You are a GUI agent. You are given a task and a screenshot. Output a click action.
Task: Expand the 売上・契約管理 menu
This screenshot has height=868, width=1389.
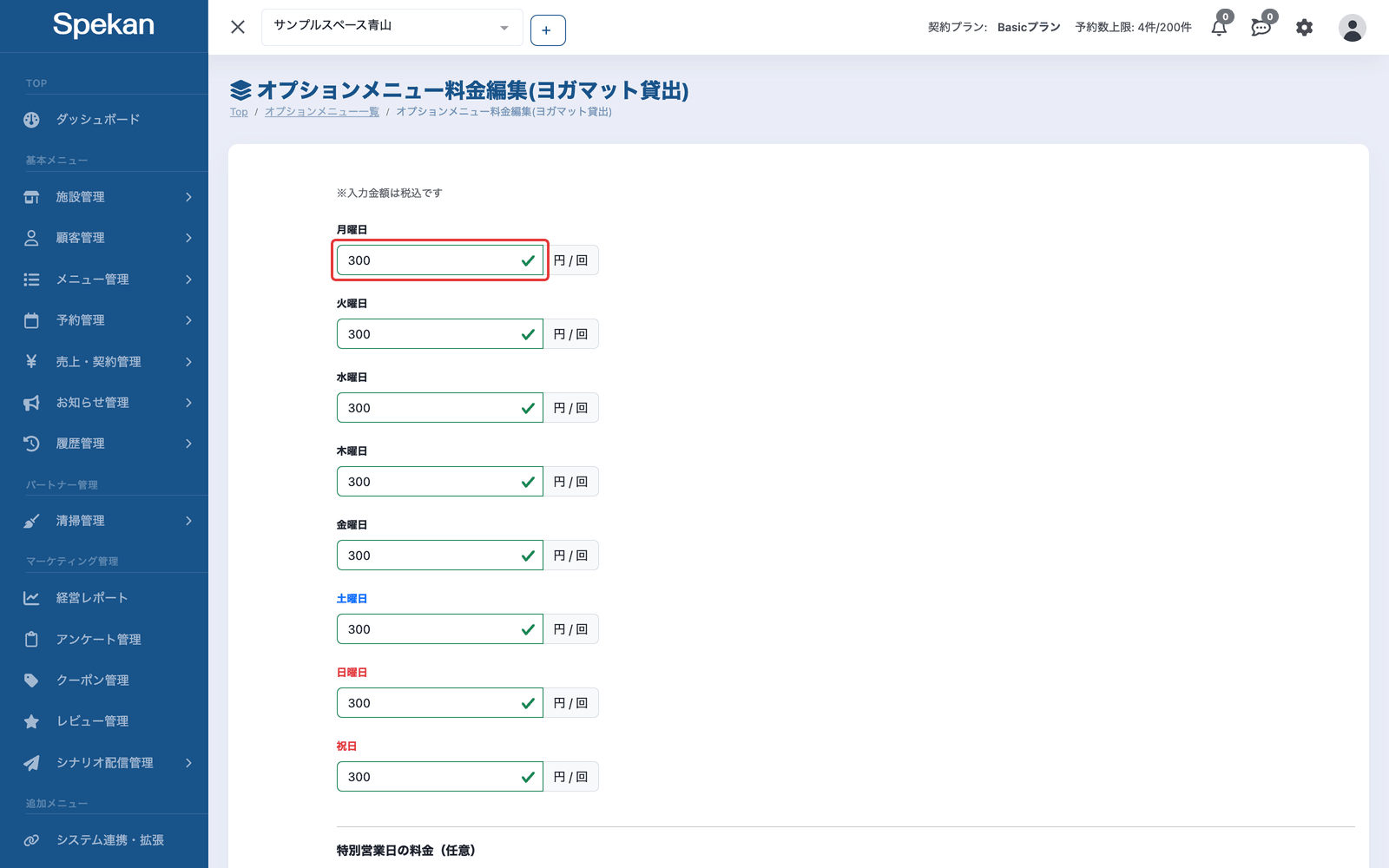click(x=104, y=362)
